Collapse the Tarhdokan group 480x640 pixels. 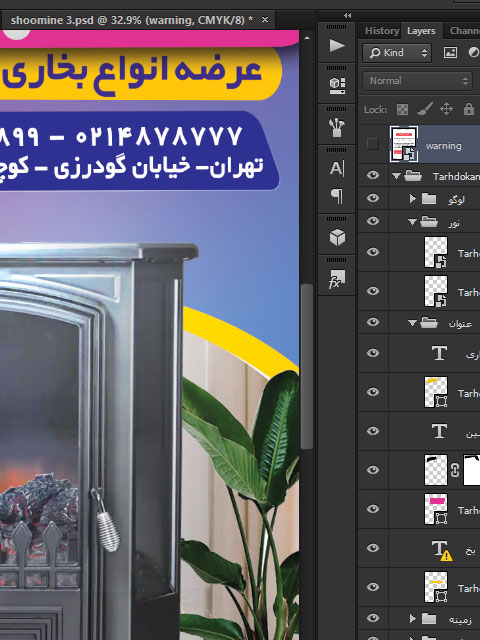(396, 176)
